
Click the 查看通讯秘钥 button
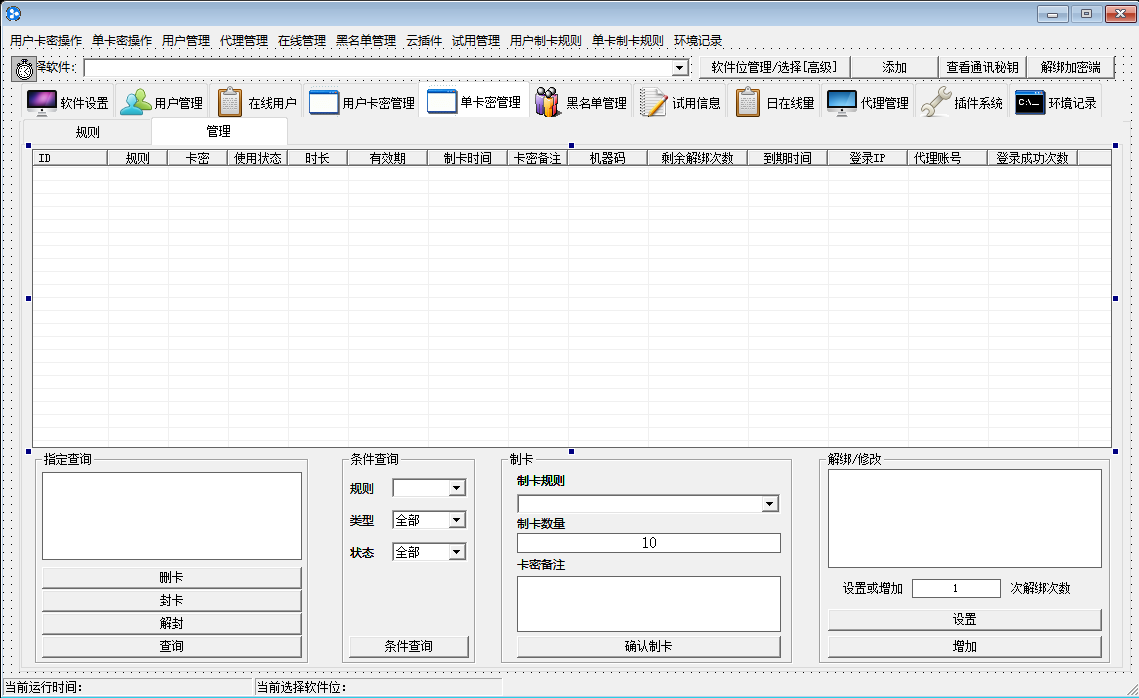983,67
